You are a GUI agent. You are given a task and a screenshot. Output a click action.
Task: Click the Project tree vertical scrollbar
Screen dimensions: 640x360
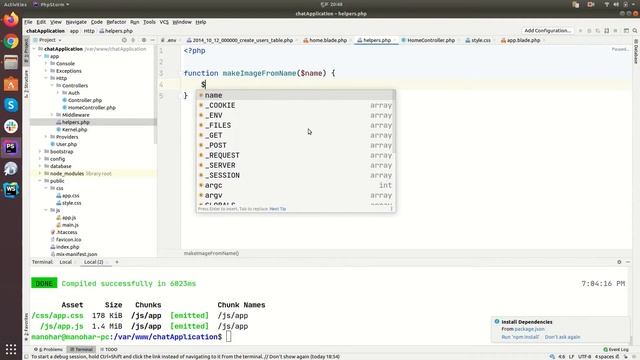(x=155, y=95)
